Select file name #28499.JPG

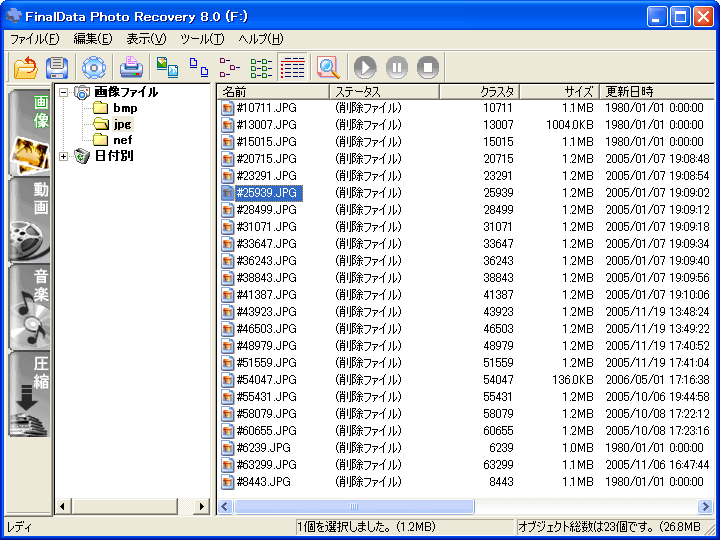click(x=266, y=210)
